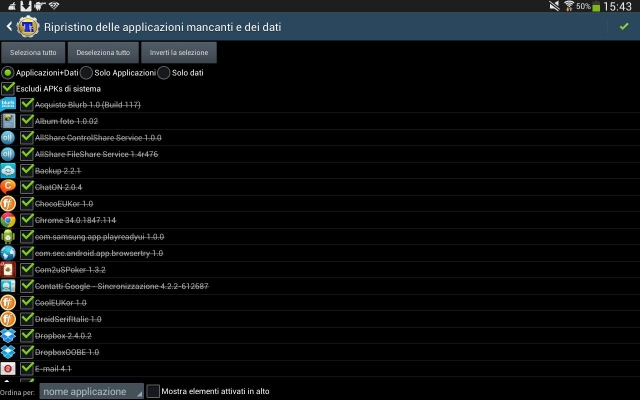Tap com.sec.android.app.browsertry 1.0 text

tap(99, 253)
